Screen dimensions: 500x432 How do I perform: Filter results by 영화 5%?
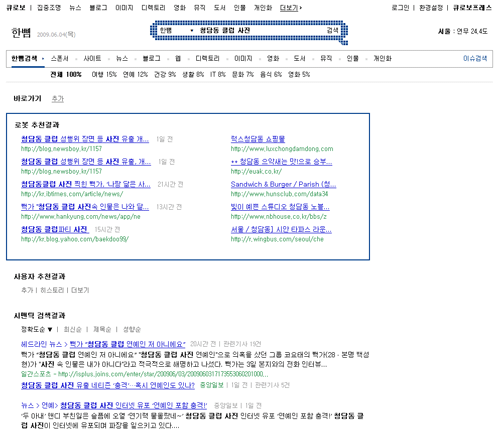299,74
